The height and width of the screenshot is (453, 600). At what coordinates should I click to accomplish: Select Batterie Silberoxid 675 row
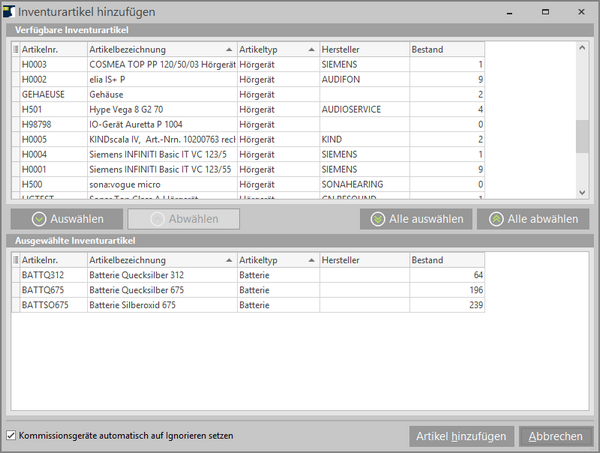(x=160, y=304)
